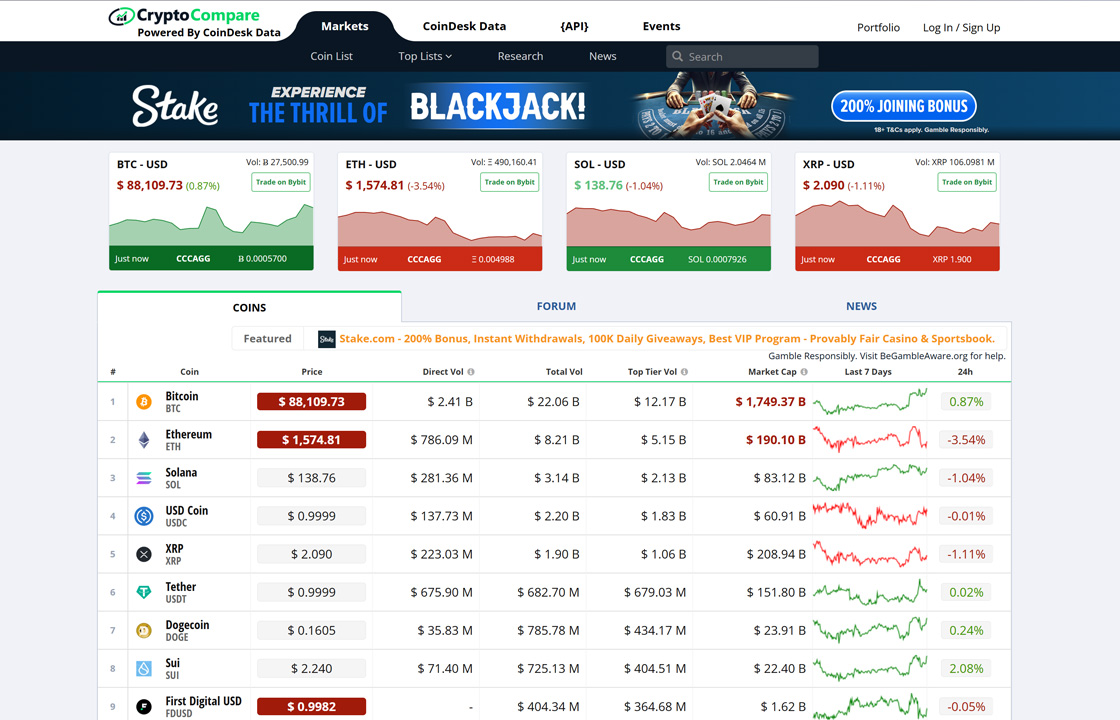This screenshot has width=1120, height=720.
Task: Open the Sui coin name link
Action: point(173,664)
